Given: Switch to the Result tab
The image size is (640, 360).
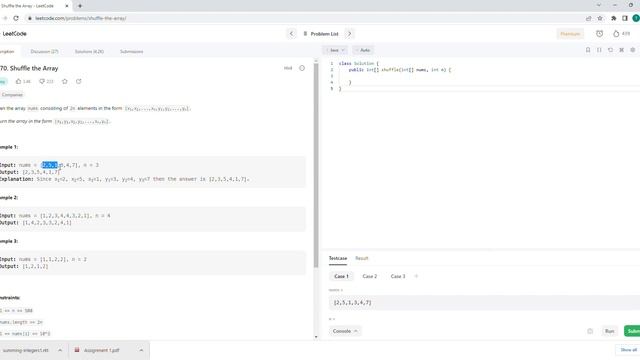Looking at the screenshot, I should [362, 258].
